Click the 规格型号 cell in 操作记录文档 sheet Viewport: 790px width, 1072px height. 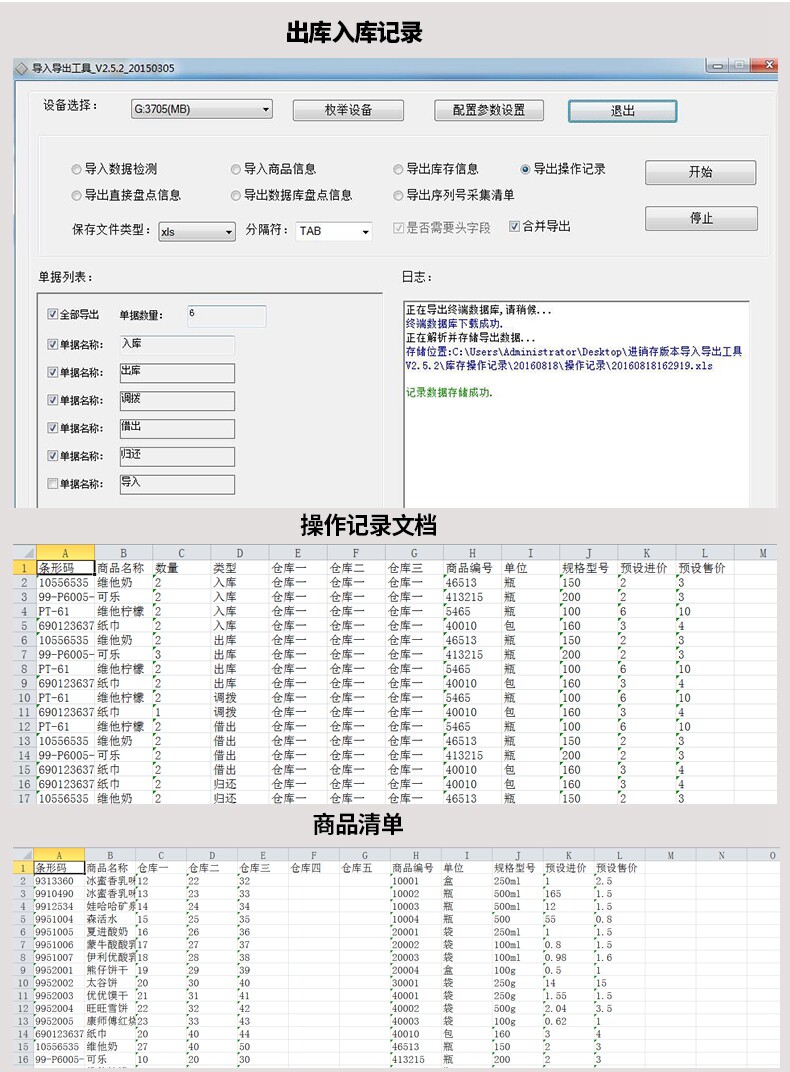point(588,567)
